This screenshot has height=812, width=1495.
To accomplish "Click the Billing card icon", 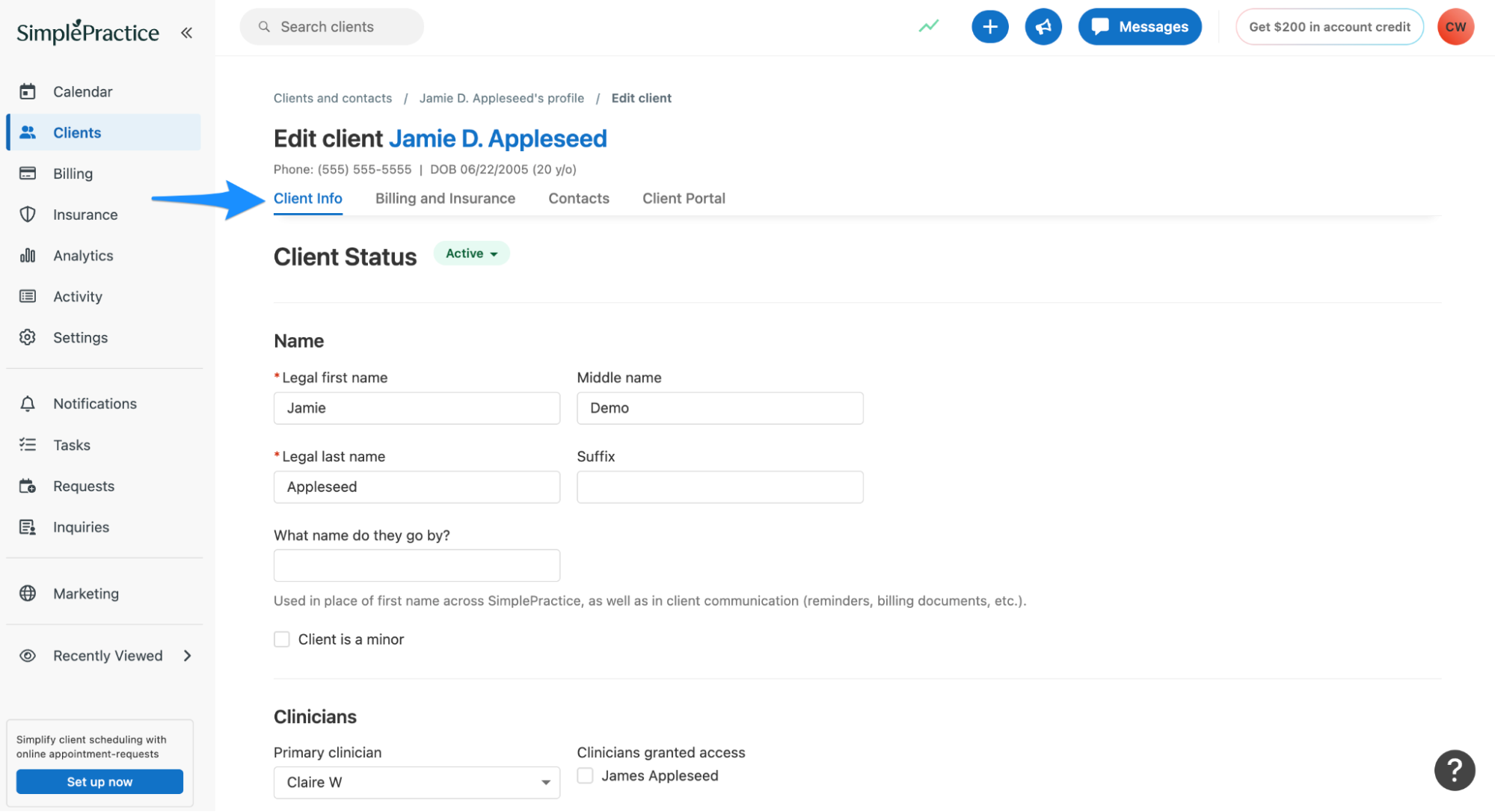I will coord(28,173).
